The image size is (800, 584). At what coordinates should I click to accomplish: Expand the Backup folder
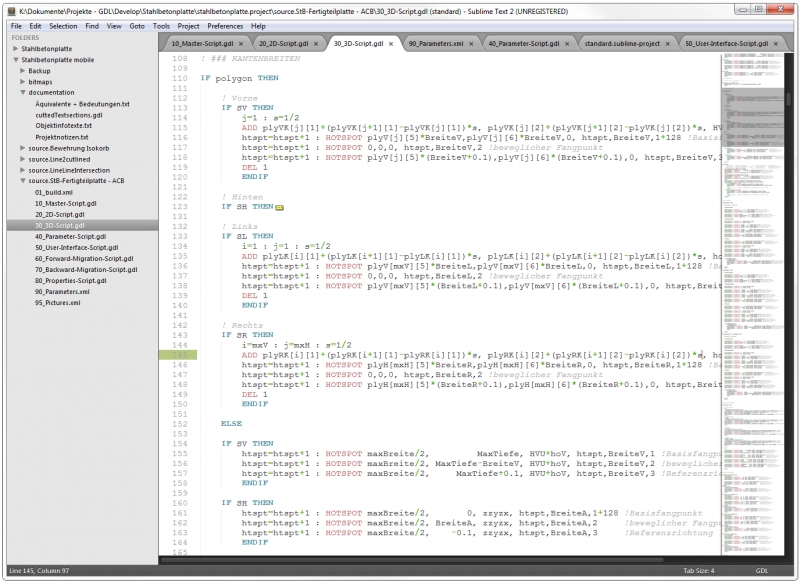[x=22, y=71]
